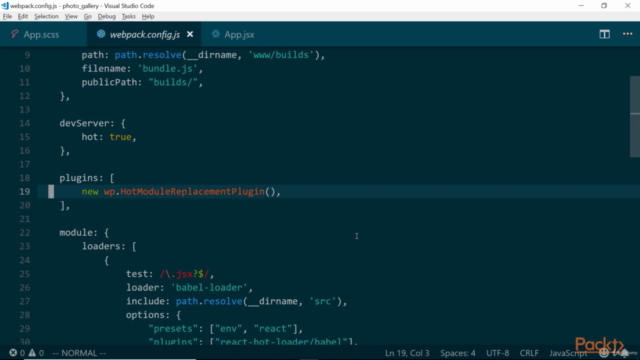Click the true value after hot
Viewport: 640px width, 360px height.
[120, 137]
